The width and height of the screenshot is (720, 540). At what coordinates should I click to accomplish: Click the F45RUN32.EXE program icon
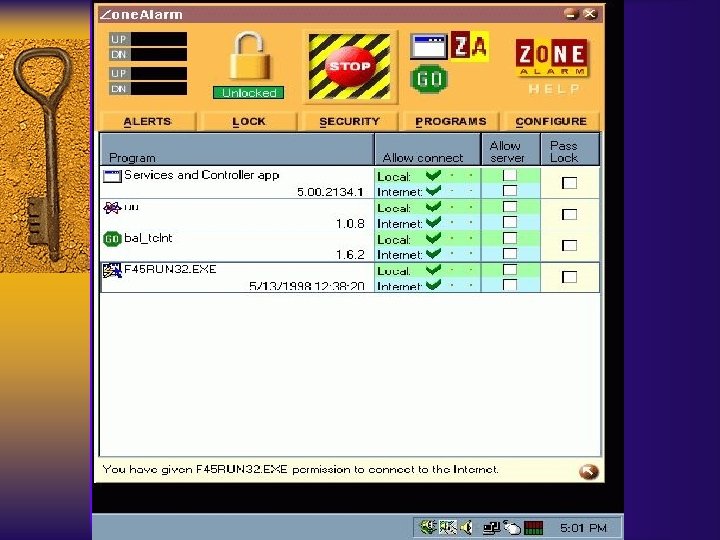(112, 270)
